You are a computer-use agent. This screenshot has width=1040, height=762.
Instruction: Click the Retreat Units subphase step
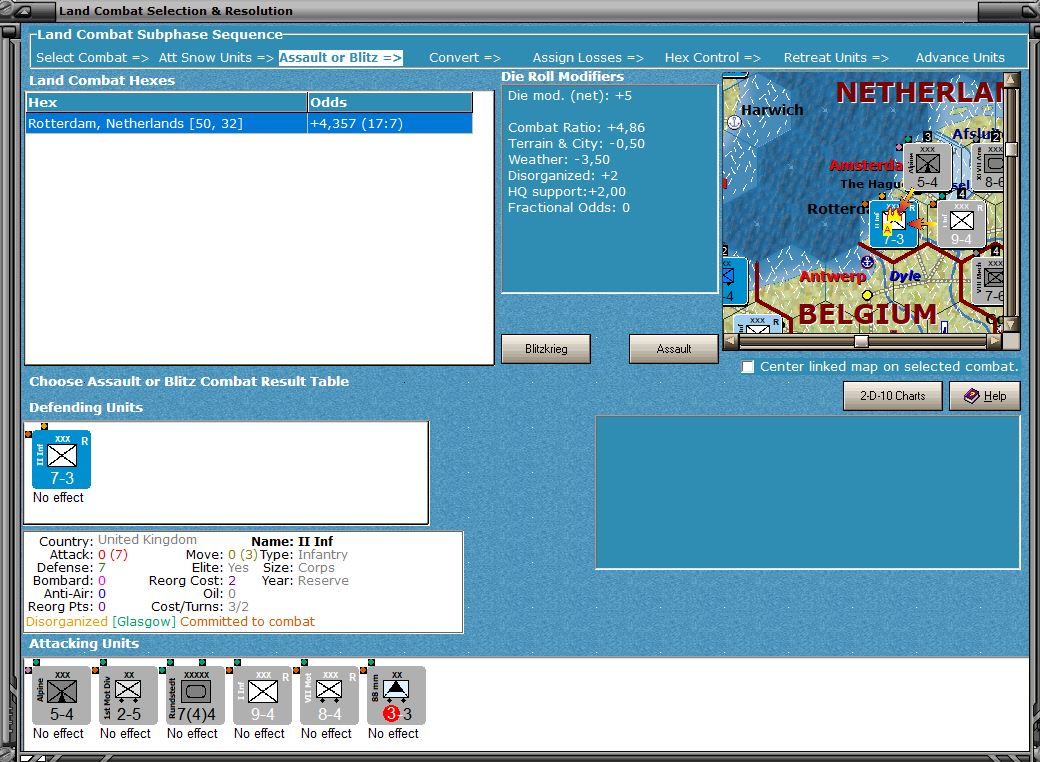pyautogui.click(x=836, y=58)
